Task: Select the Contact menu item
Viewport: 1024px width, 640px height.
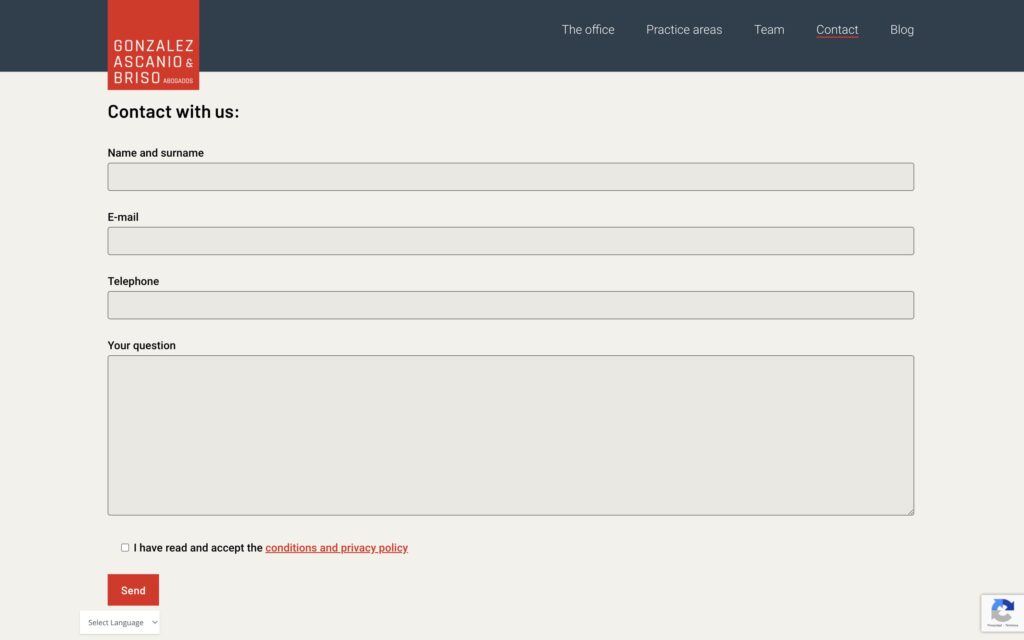Action: pyautogui.click(x=837, y=30)
